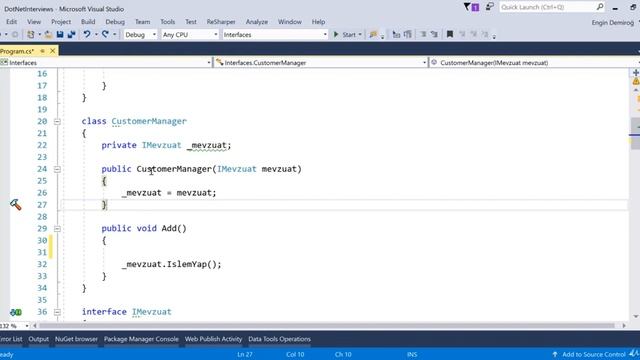Image resolution: width=640 pixels, height=360 pixels.
Task: Start debugging with the green Start button
Action: pos(345,35)
